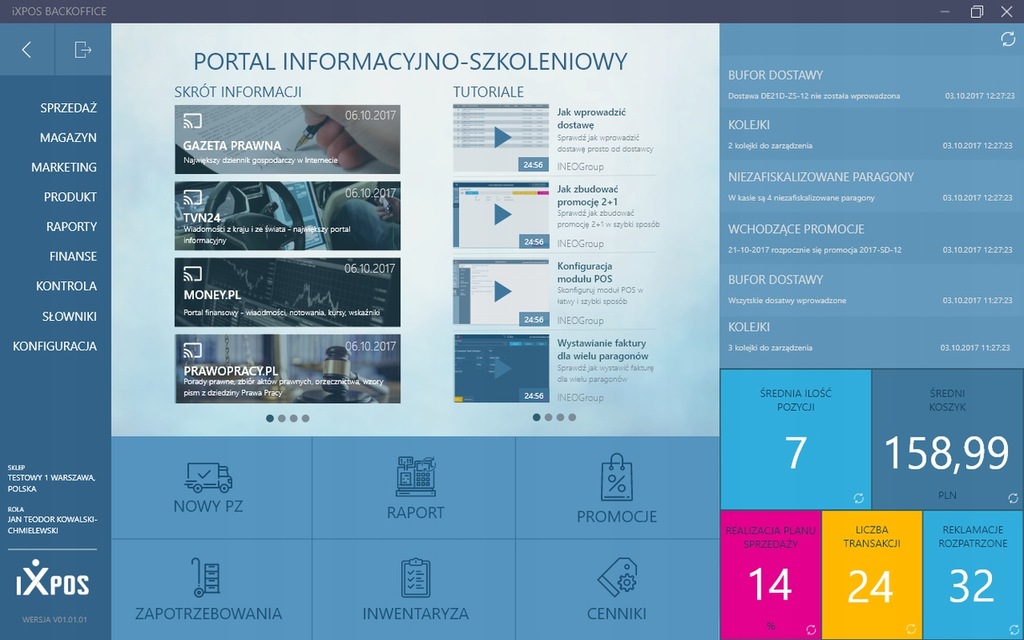
Task: Open the Kontrola menu
Action: click(67, 286)
